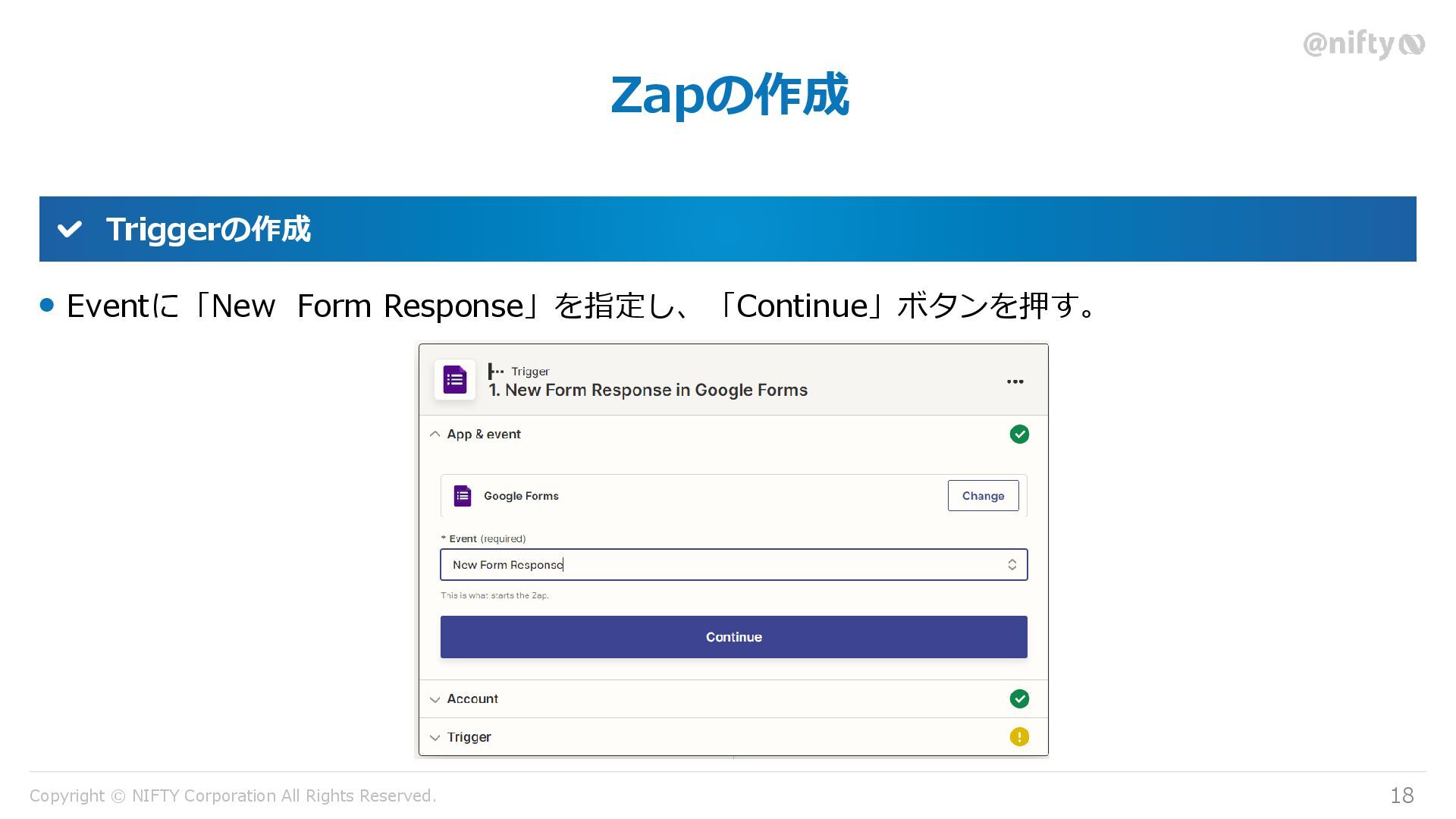Click the Account section label

(x=472, y=699)
